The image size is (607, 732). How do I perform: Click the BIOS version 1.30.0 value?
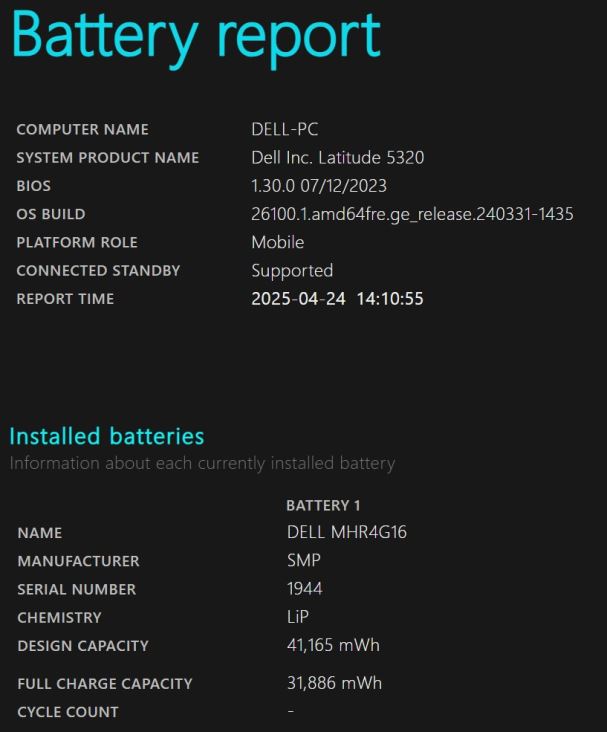pyautogui.click(x=319, y=186)
